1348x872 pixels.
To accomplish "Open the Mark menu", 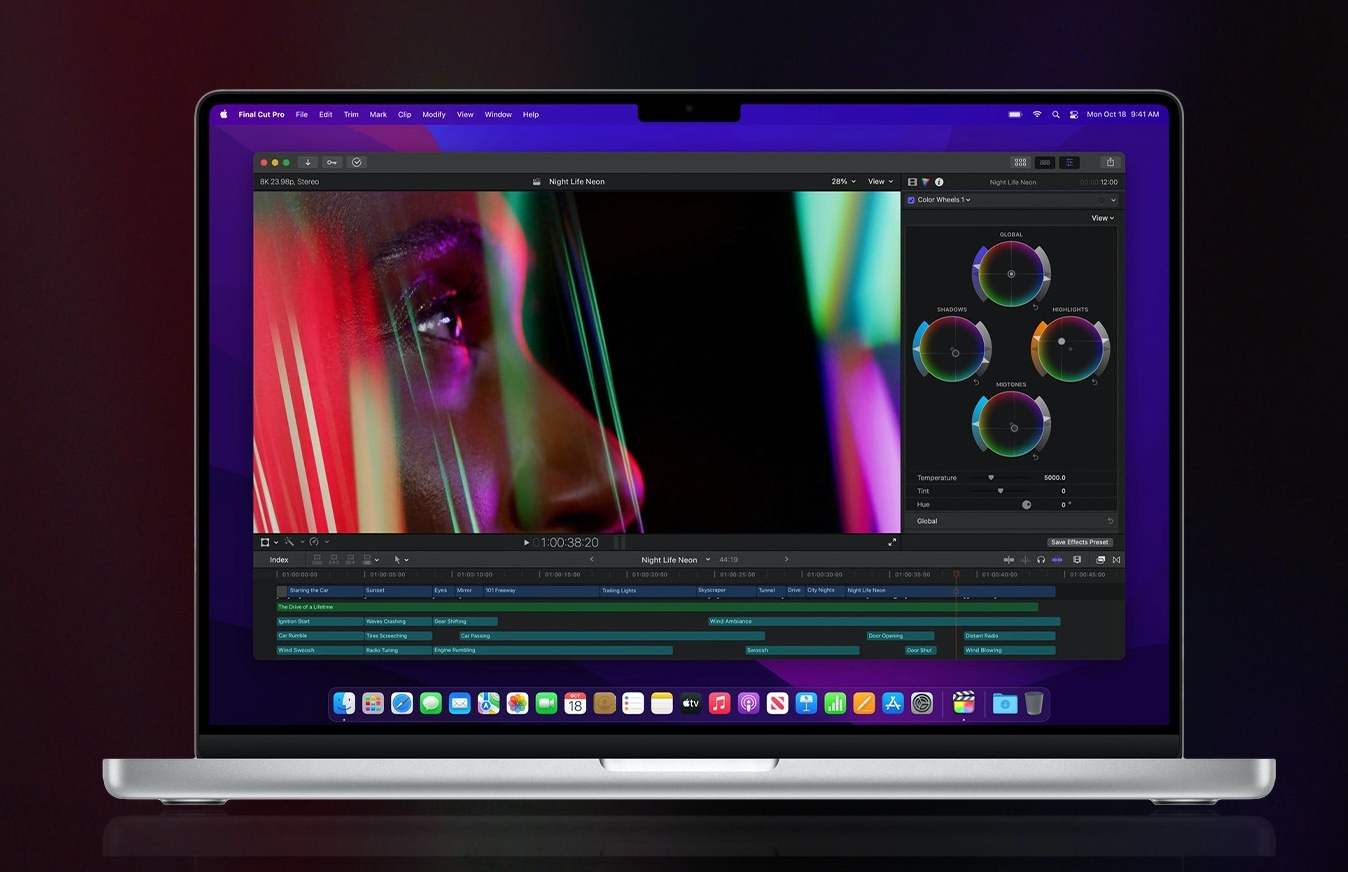I will click(x=378, y=115).
